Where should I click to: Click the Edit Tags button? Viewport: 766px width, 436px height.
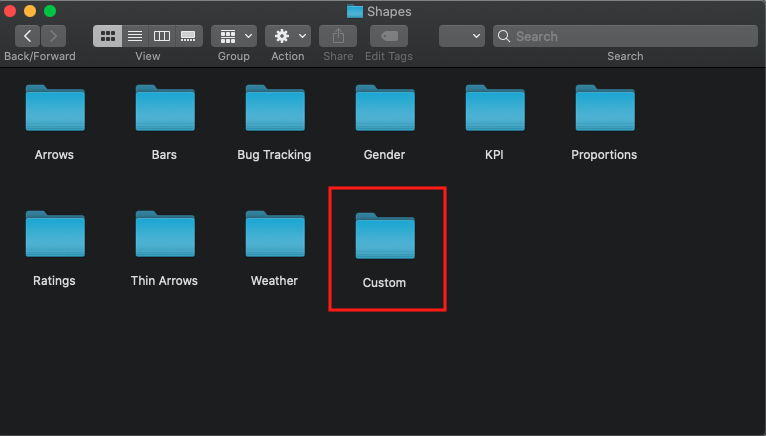pos(388,36)
